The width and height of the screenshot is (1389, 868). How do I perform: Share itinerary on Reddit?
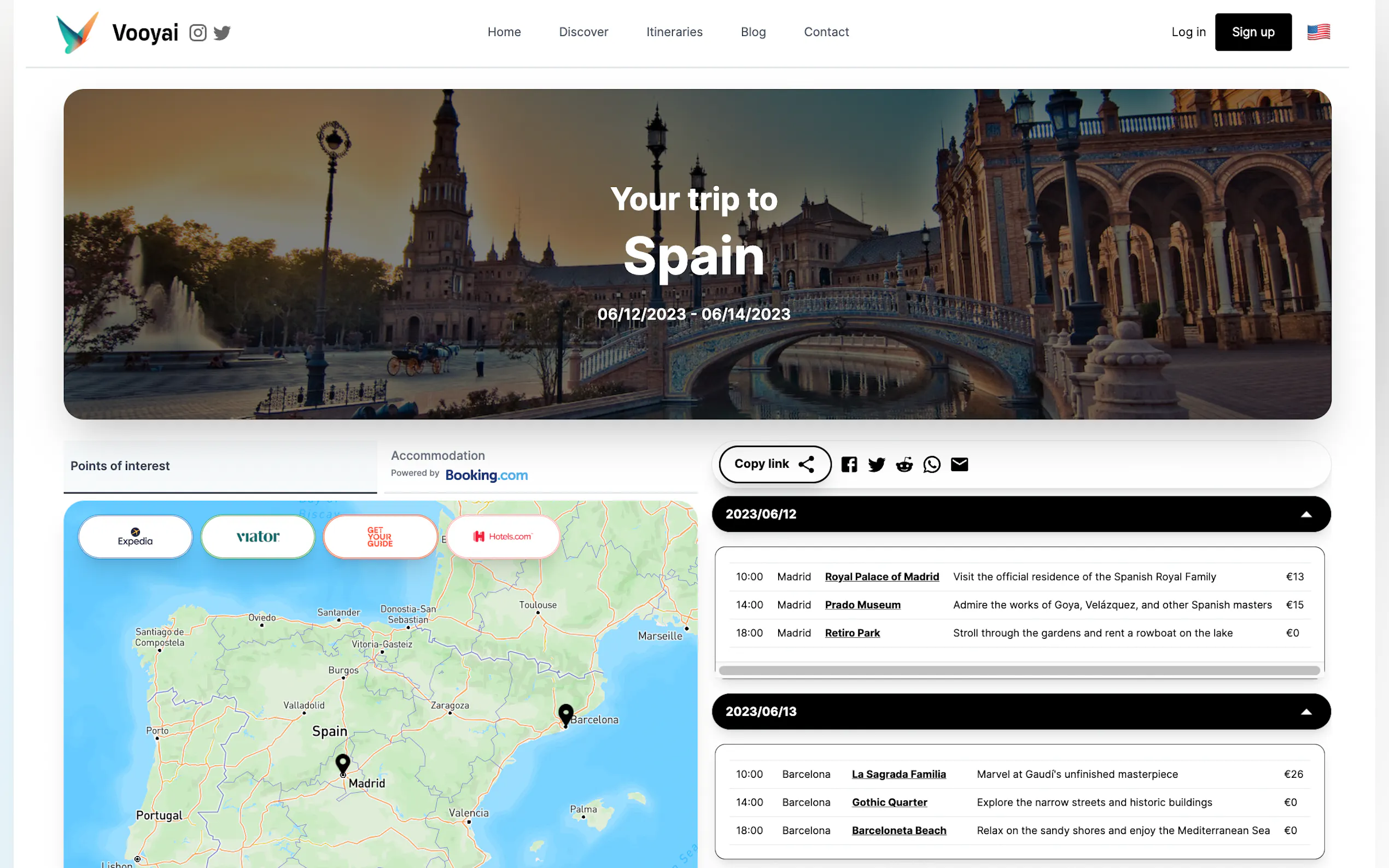tap(904, 465)
